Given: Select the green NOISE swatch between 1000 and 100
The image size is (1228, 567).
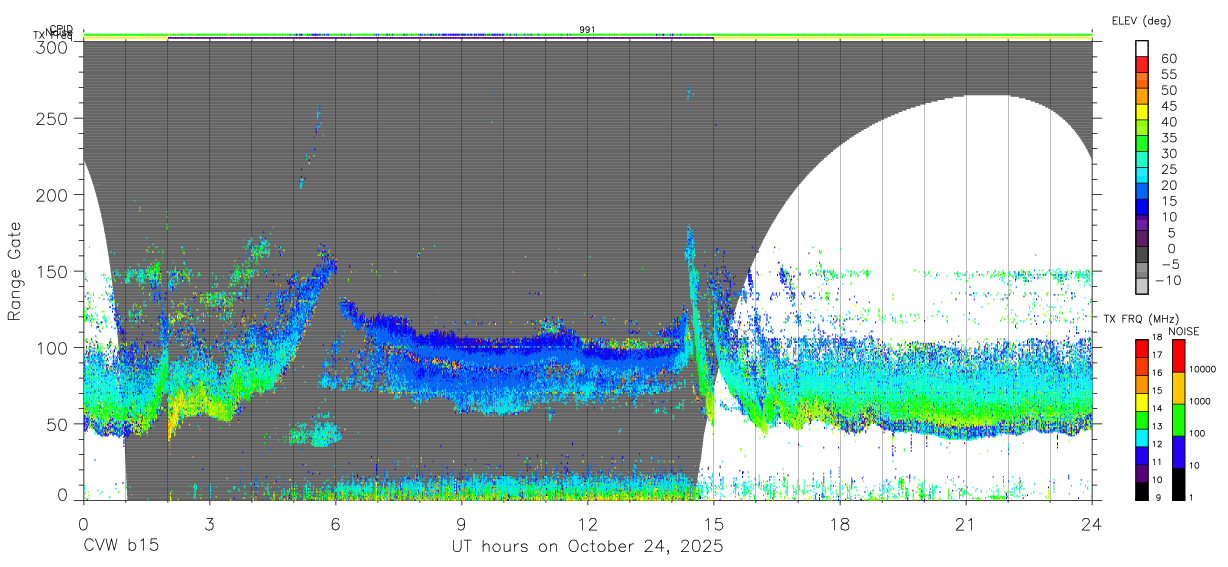Looking at the screenshot, I should tap(1177, 420).
